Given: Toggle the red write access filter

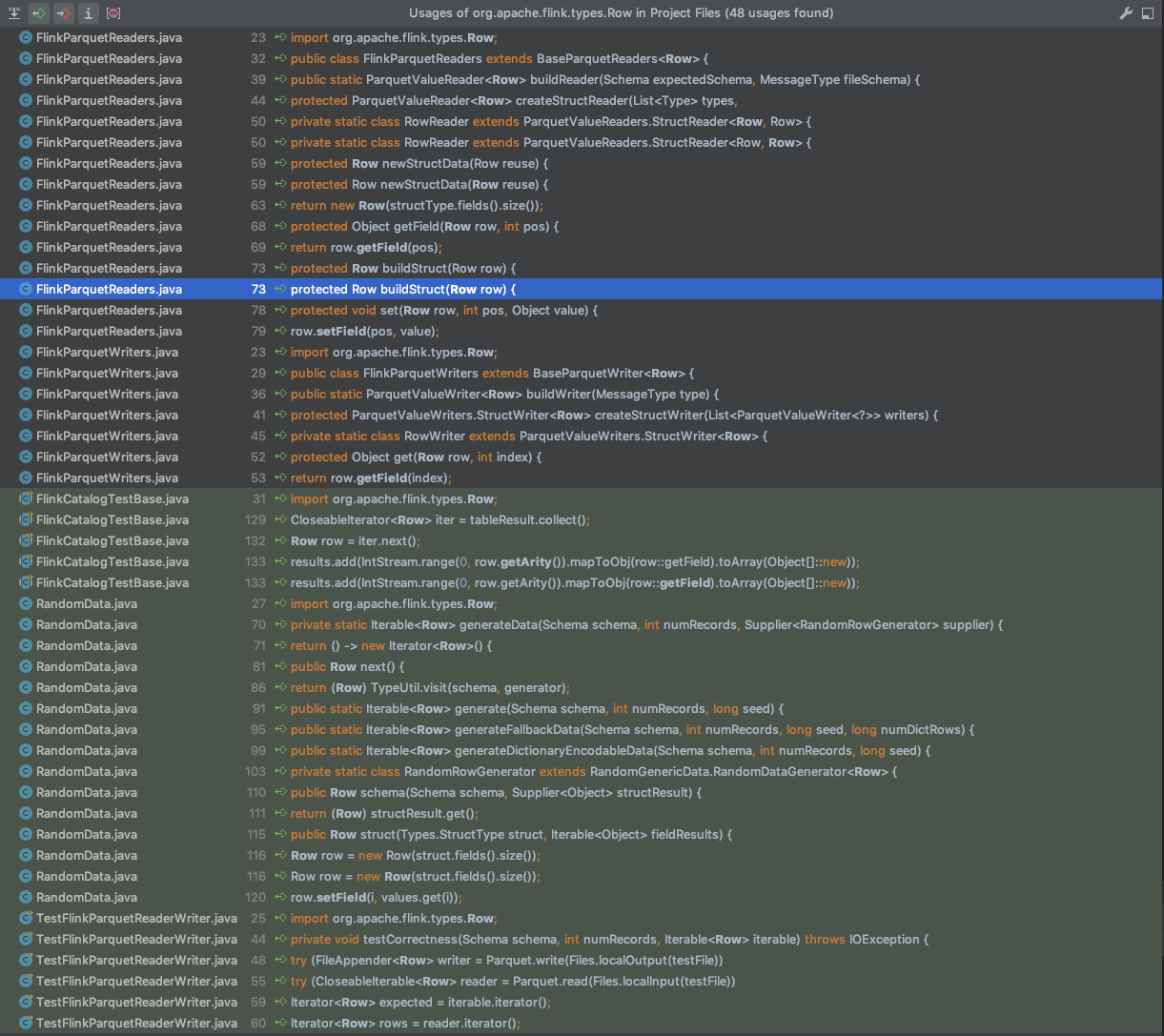Looking at the screenshot, I should click(x=64, y=13).
